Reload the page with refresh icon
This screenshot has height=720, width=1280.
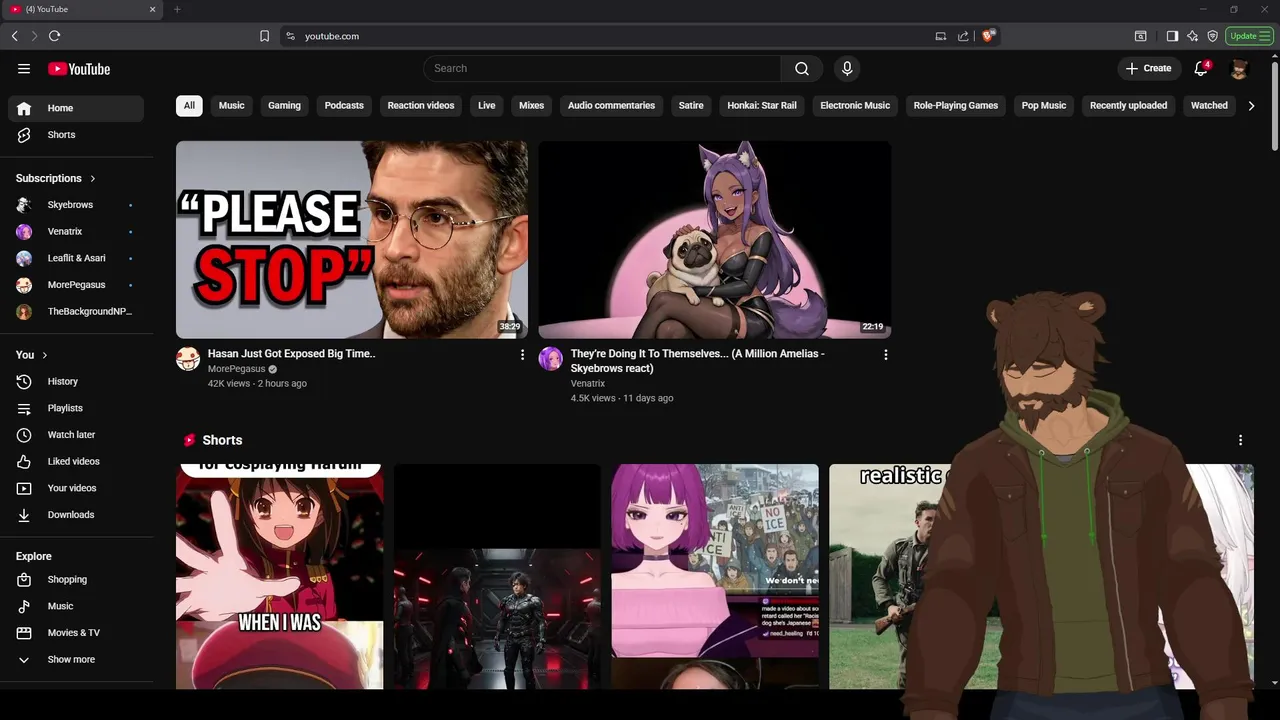(54, 36)
